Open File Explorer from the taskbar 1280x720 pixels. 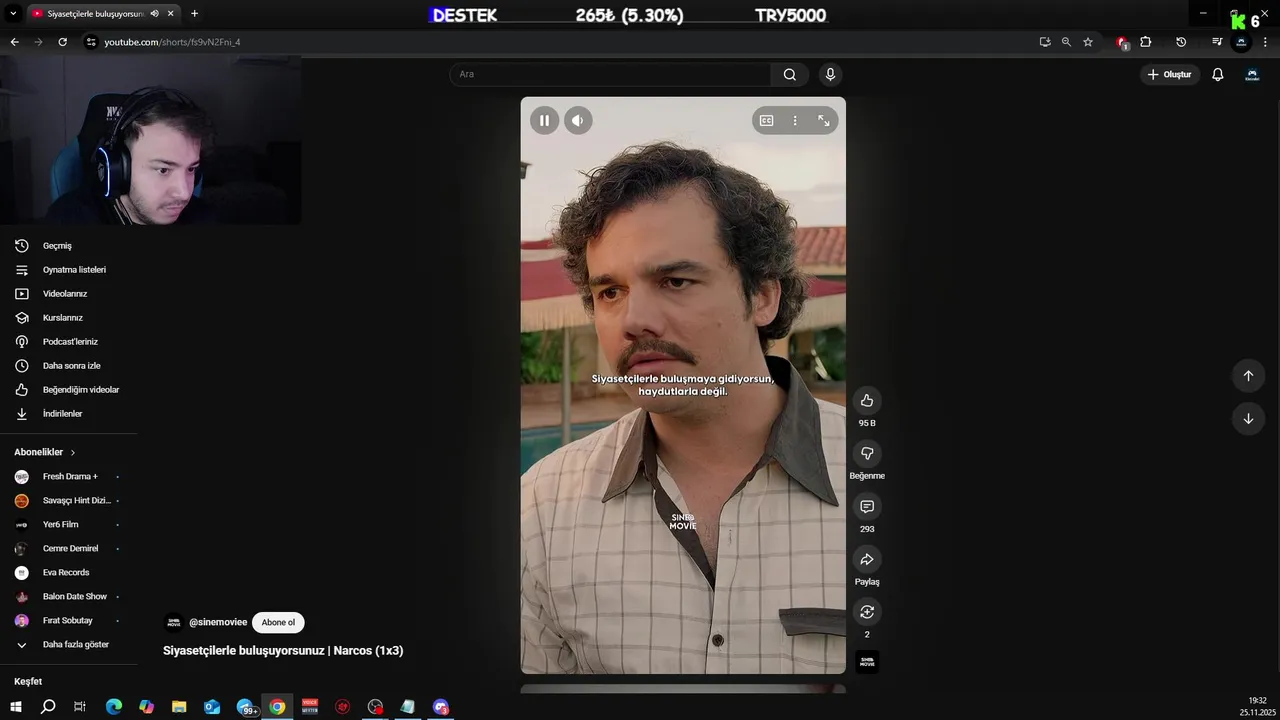pyautogui.click(x=179, y=707)
